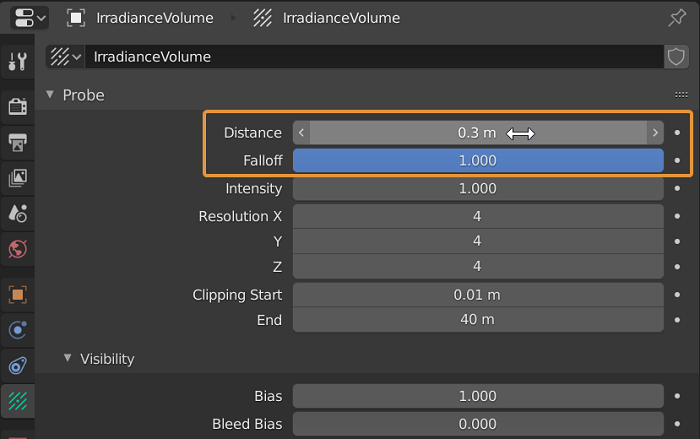Open the View Layer properties tab
Screen dimensions: 700x439
coord(17,177)
